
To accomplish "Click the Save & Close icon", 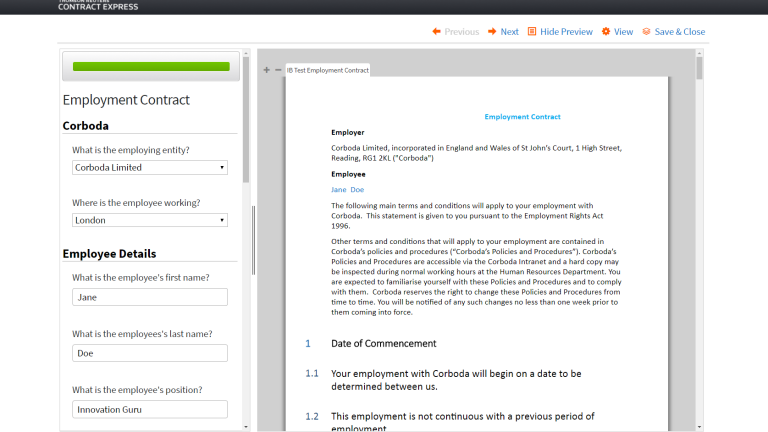I will click(646, 32).
